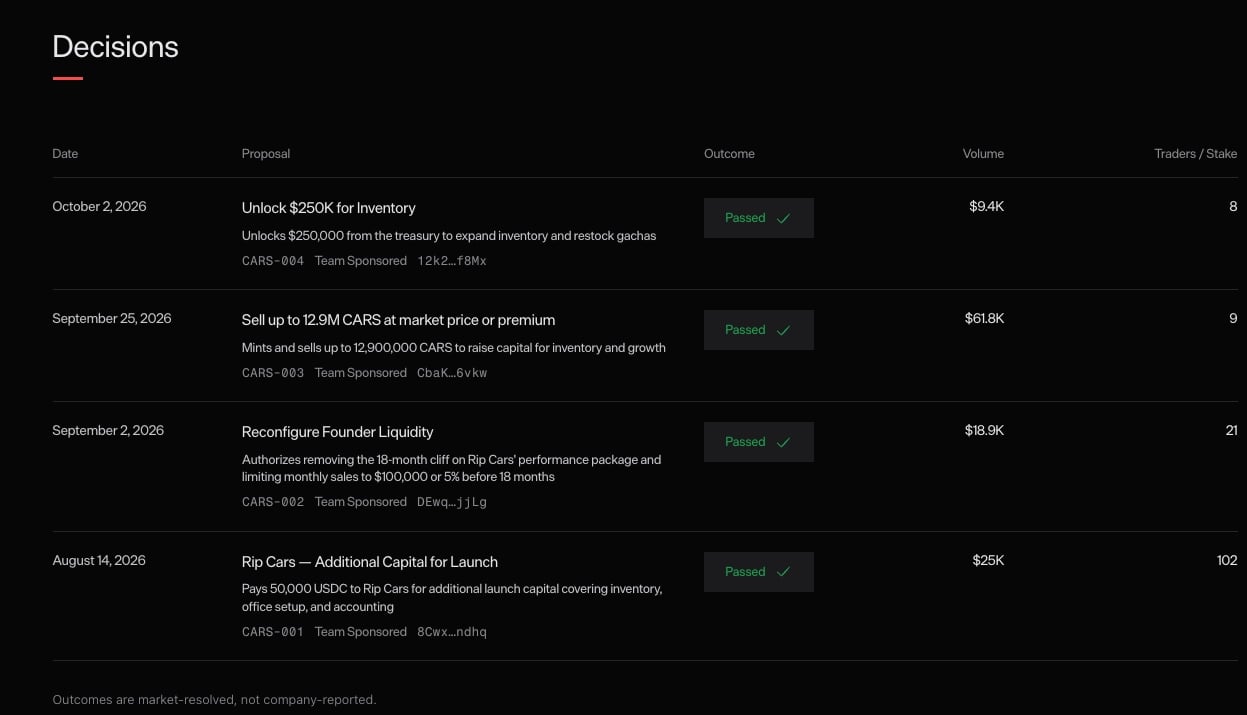Click the Passed badge for CARS-004

coord(758,218)
